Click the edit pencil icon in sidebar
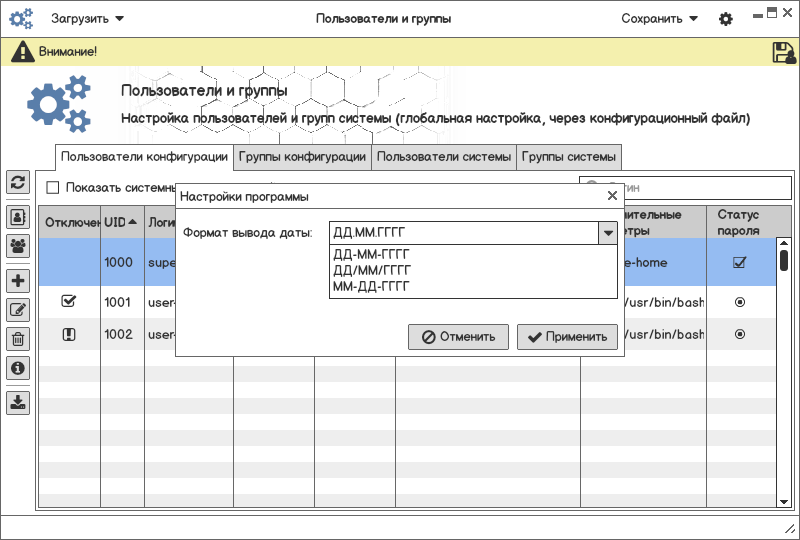The image size is (800, 540). [18, 310]
